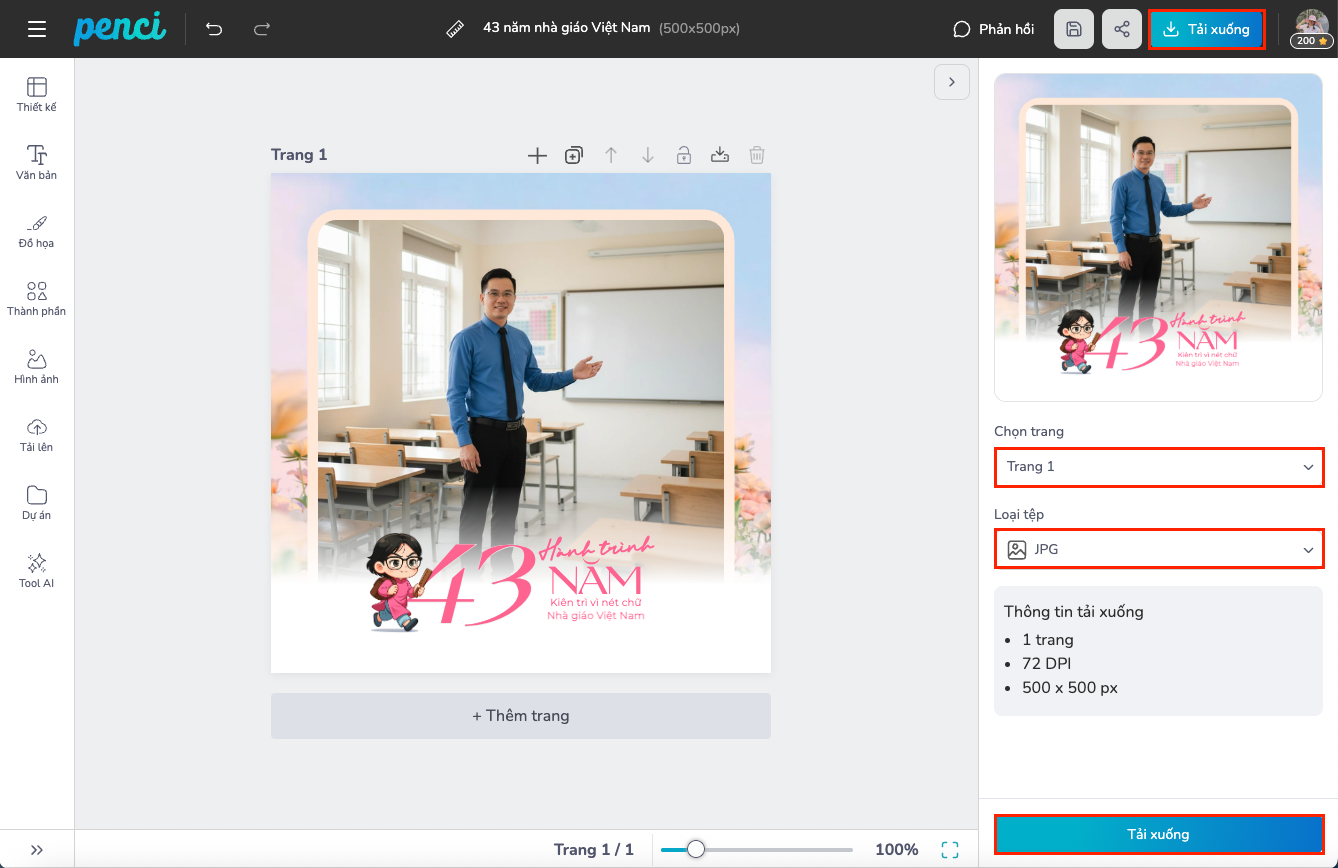Click the redo arrow icon
The width and height of the screenshot is (1338, 868).
pyautogui.click(x=262, y=29)
